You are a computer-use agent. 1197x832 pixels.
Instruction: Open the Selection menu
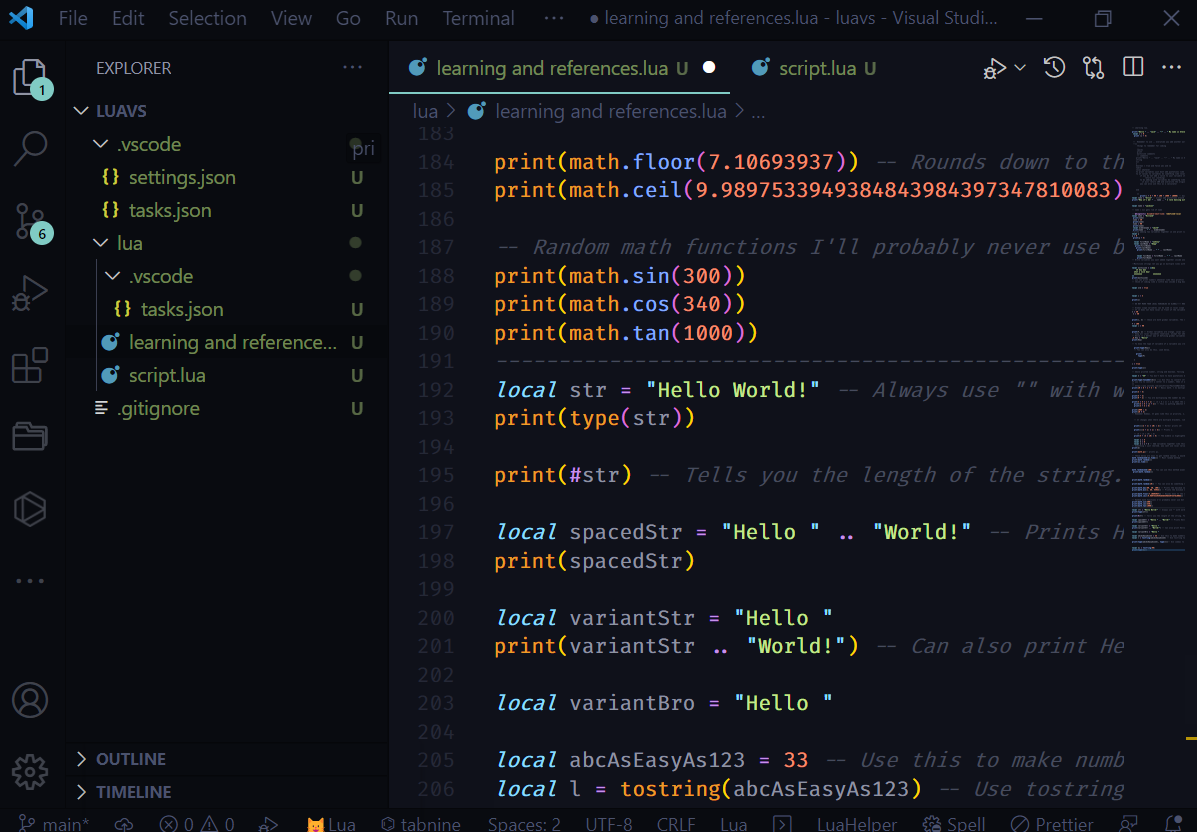point(207,18)
